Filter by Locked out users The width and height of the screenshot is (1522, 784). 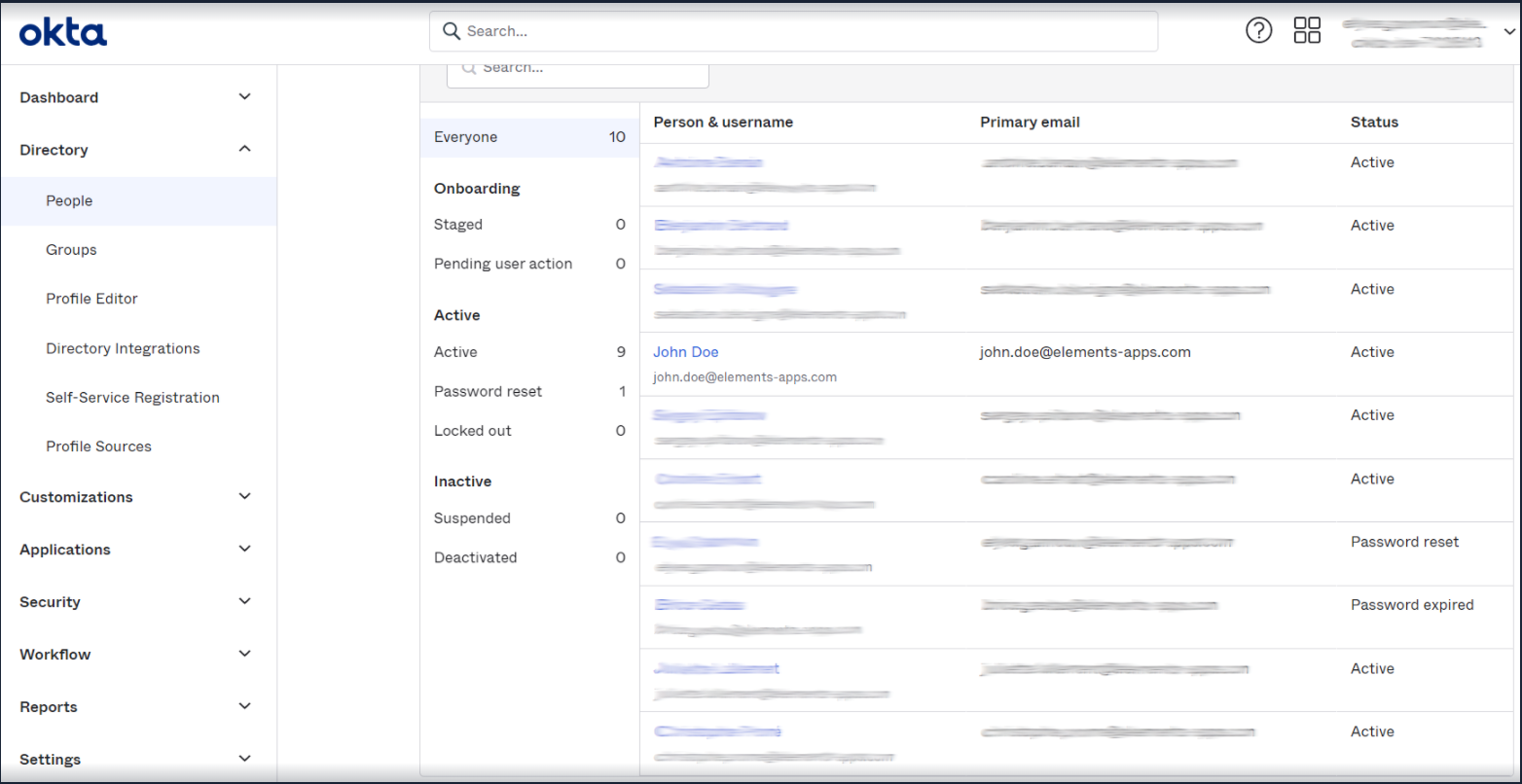(472, 431)
